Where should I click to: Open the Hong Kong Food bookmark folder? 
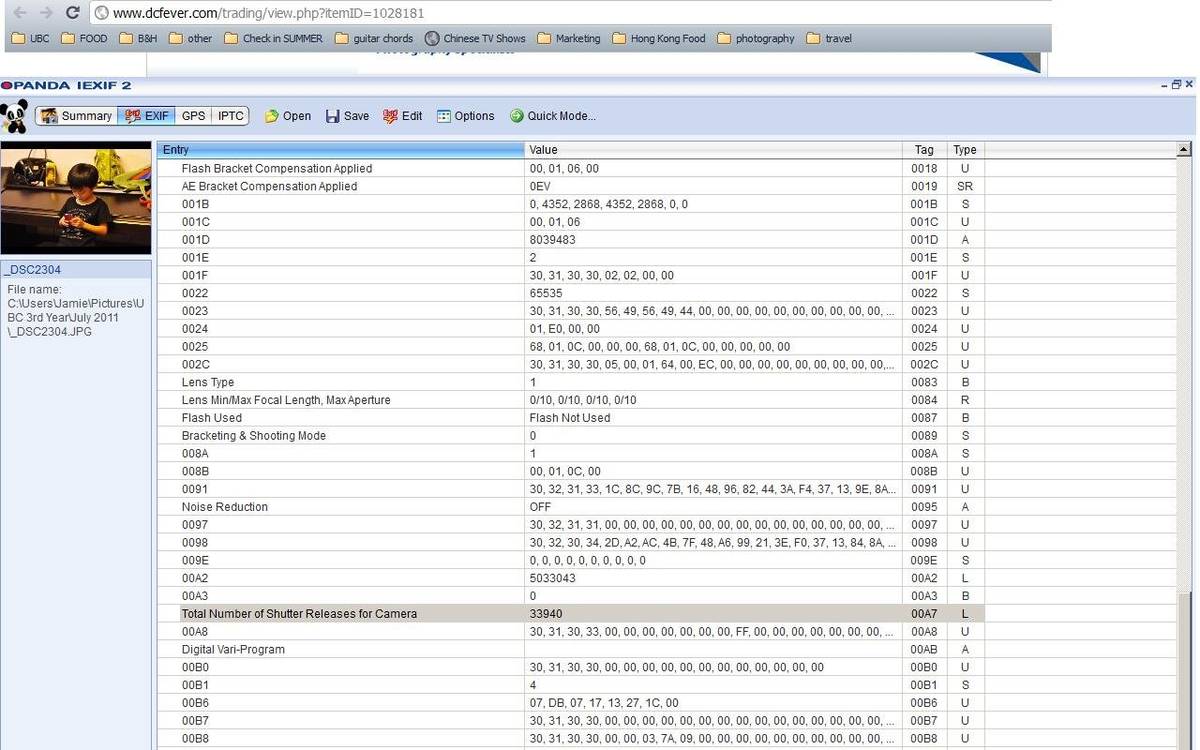point(658,38)
